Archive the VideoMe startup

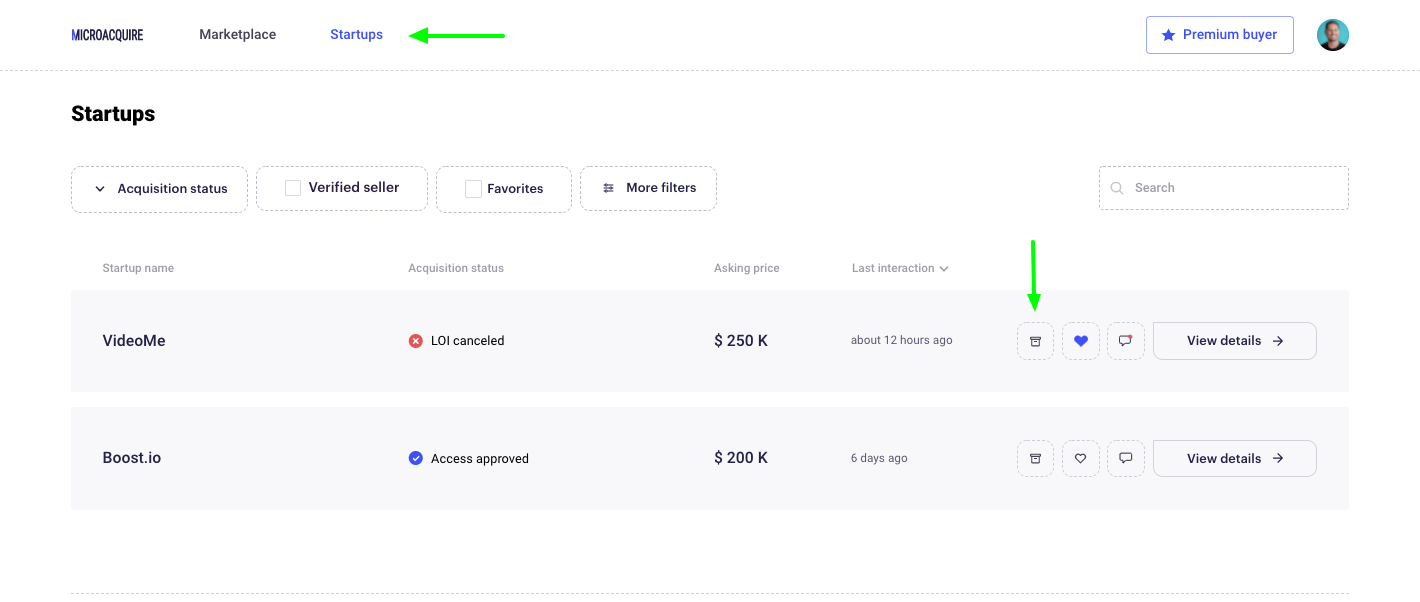pos(1035,341)
